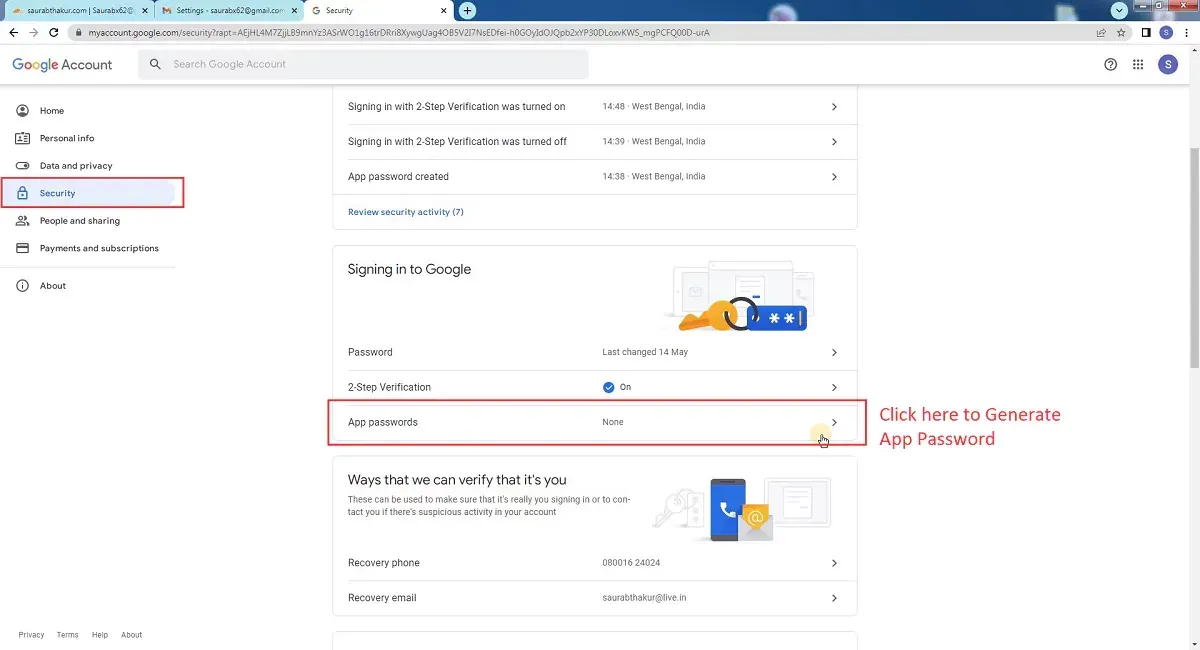Expand the Password row chevron
Screen dimensions: 1200x650
click(834, 352)
